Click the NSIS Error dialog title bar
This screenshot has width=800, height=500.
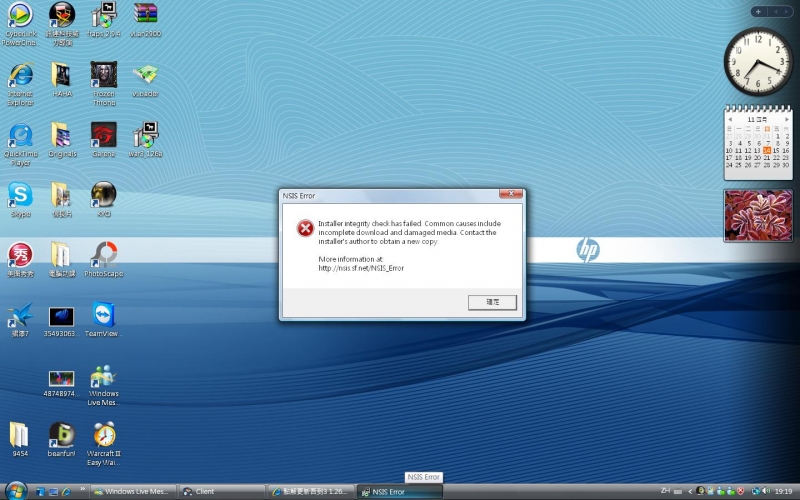tap(390, 196)
